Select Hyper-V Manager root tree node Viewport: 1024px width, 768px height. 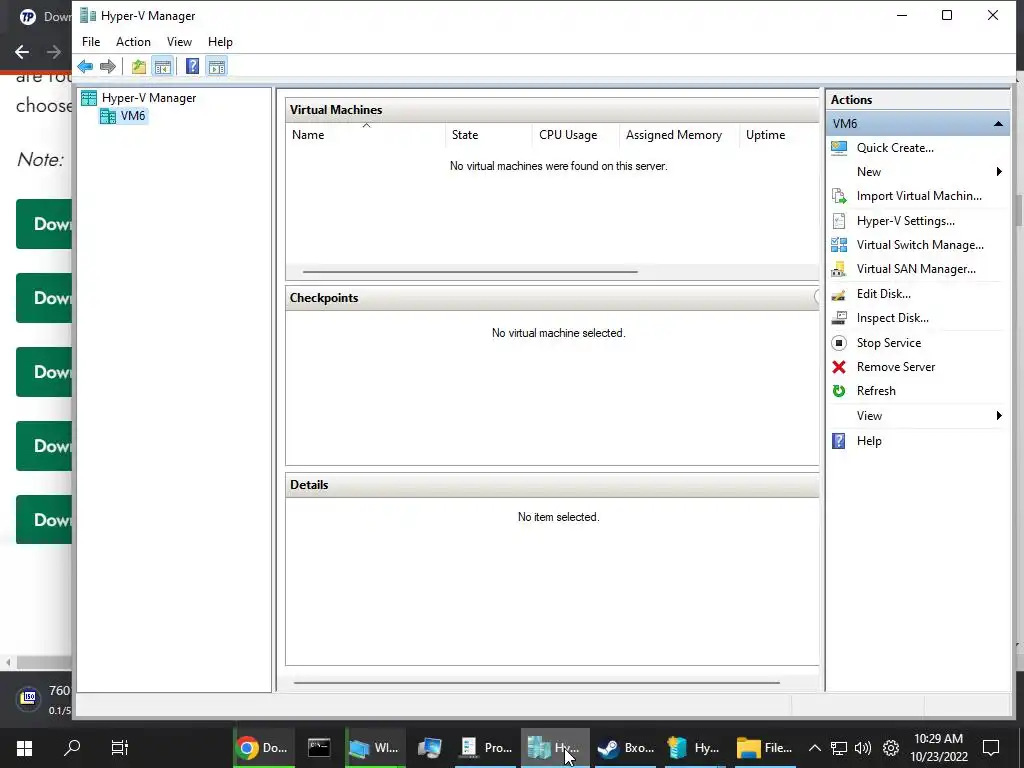[x=149, y=98]
